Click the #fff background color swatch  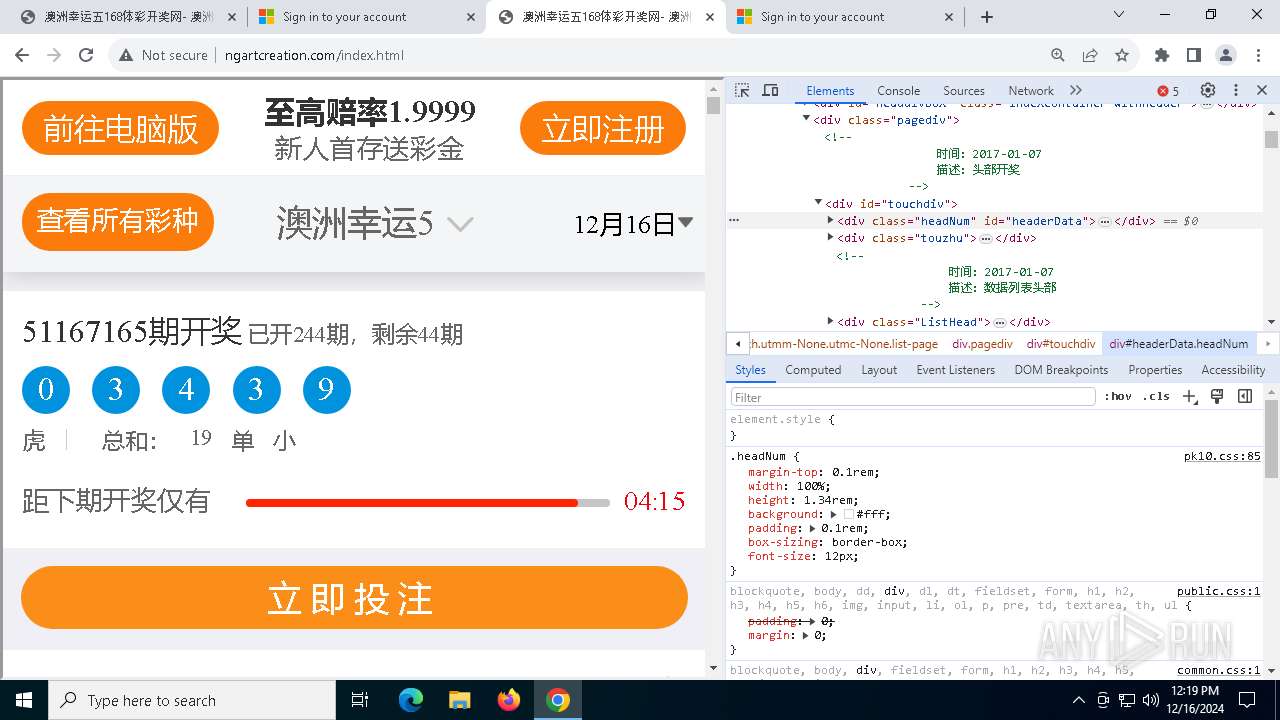coord(848,514)
